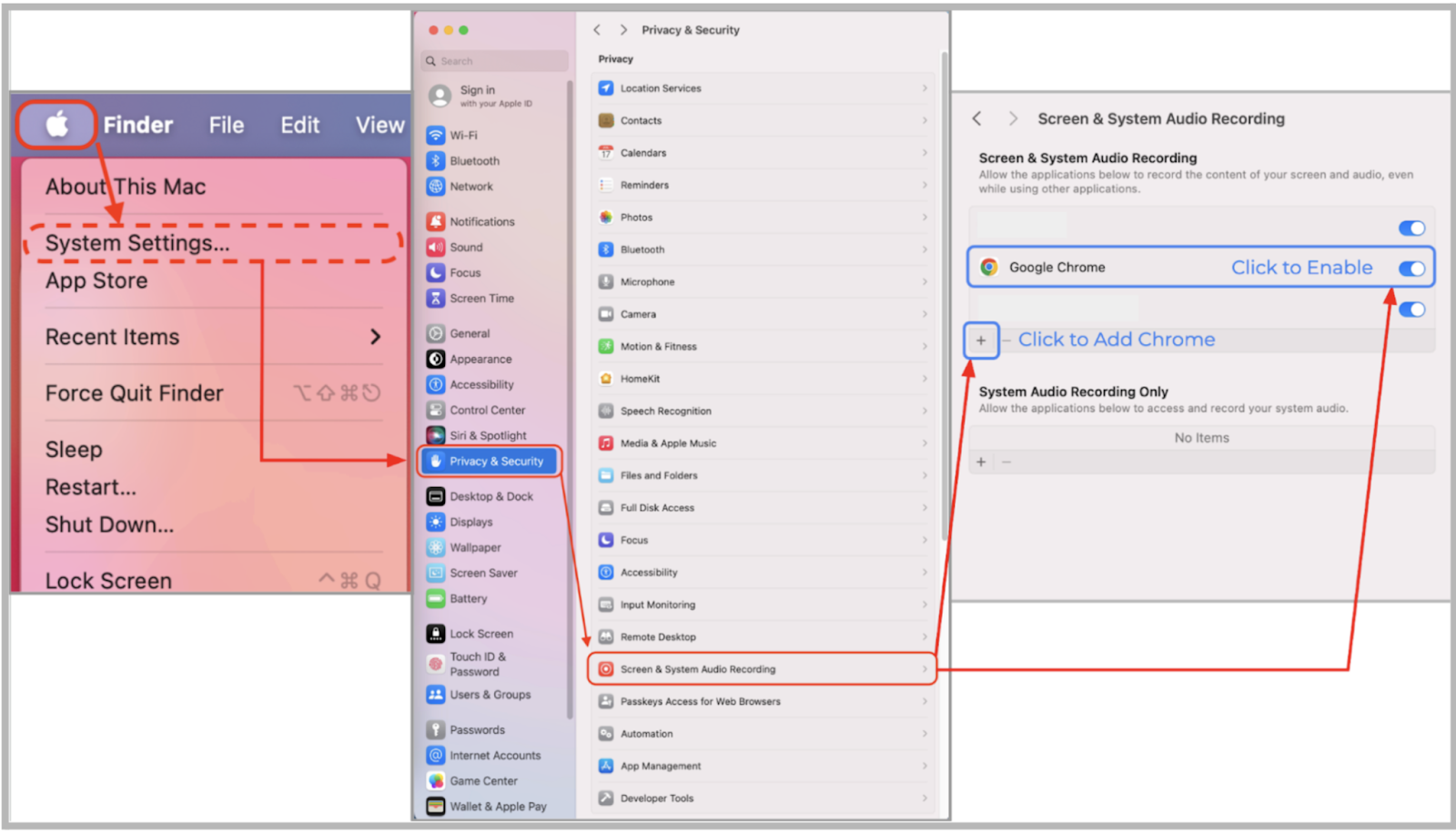Click the Google Chrome app icon
The image size is (1456, 834).
pyautogui.click(x=989, y=267)
